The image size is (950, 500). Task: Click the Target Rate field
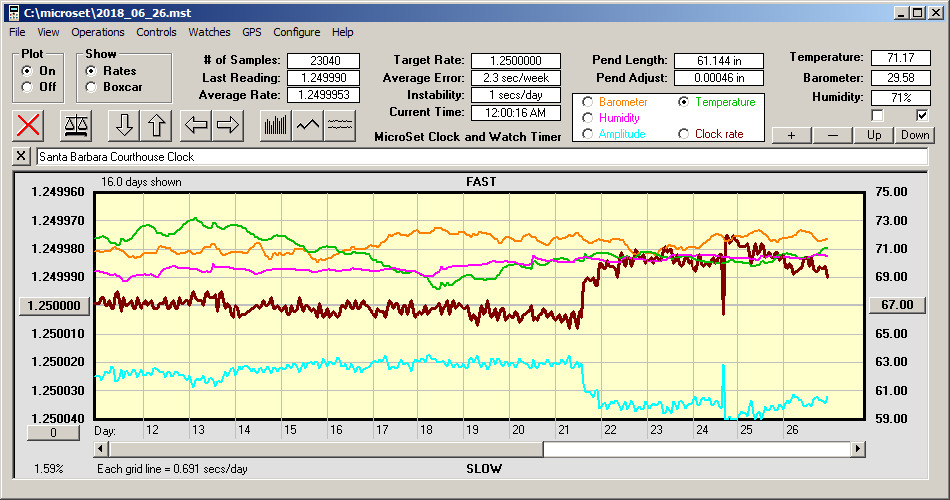coord(516,61)
